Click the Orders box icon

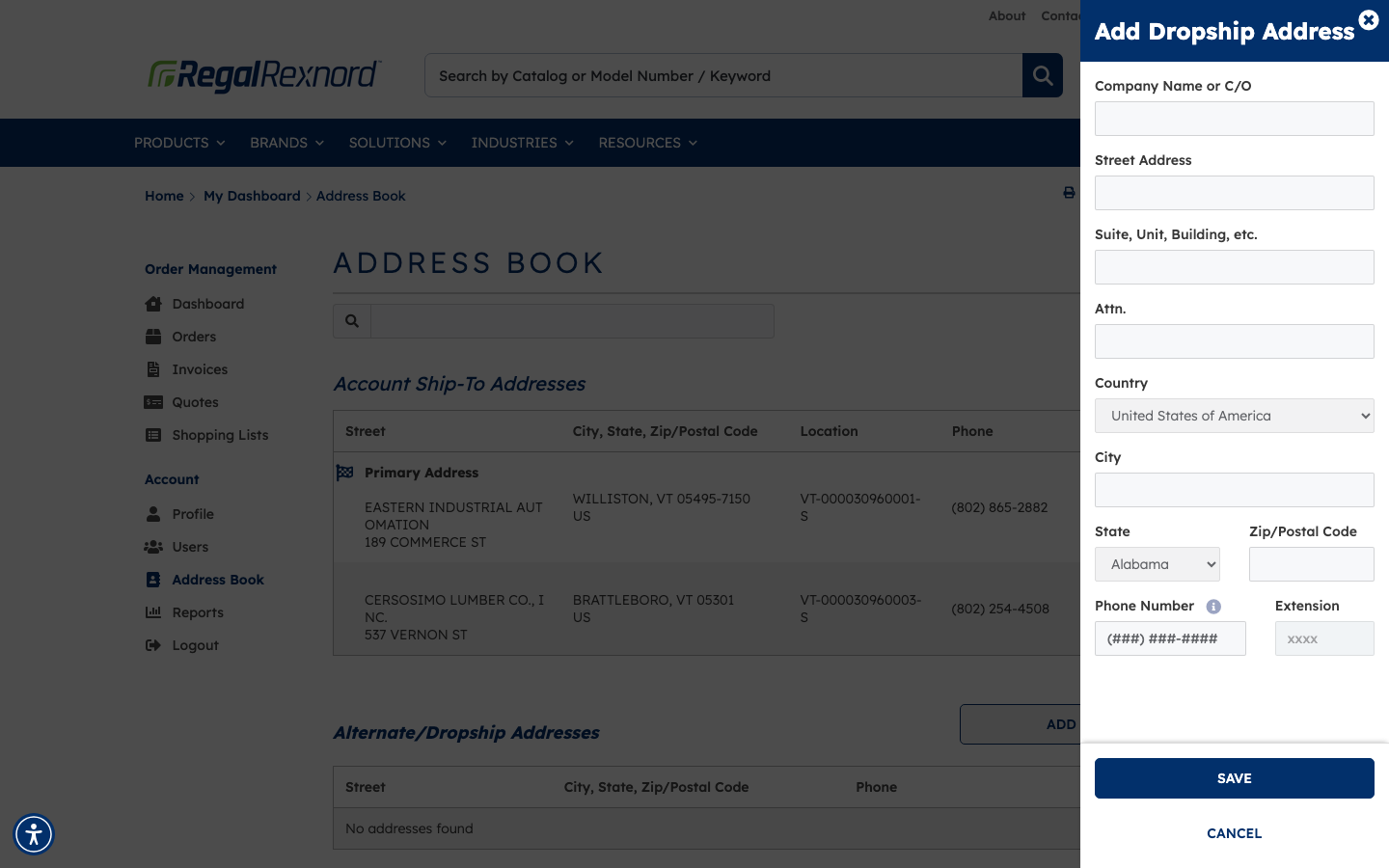[x=153, y=337]
